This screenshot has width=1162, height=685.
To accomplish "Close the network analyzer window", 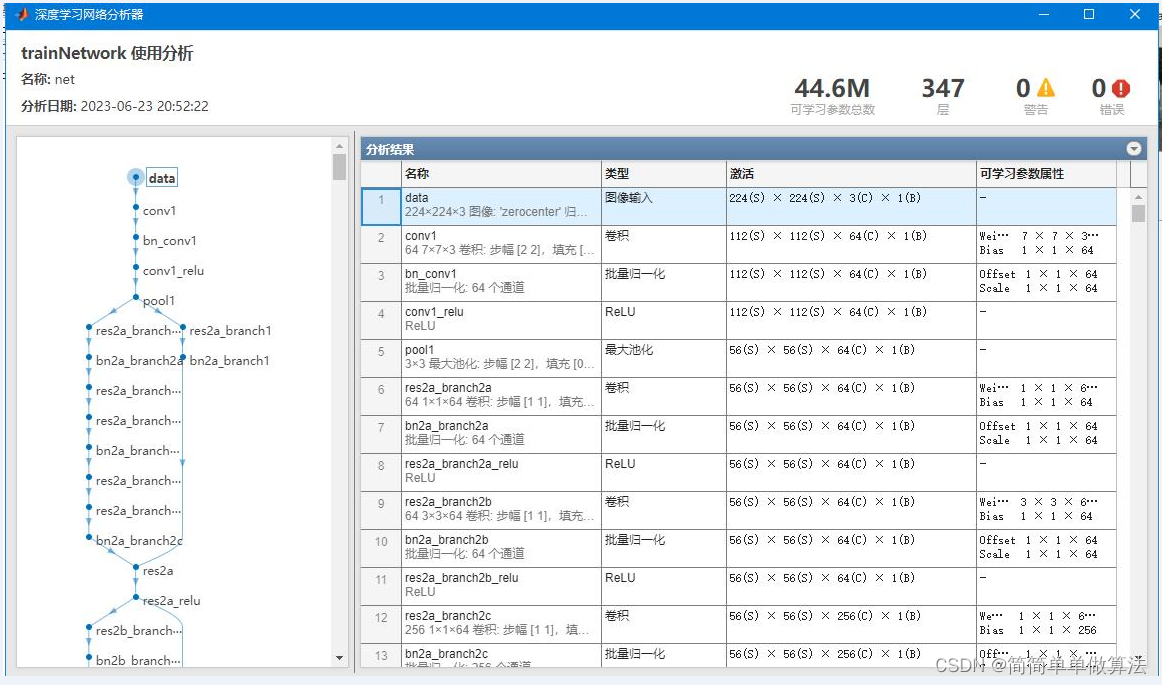I will pos(1135,14).
